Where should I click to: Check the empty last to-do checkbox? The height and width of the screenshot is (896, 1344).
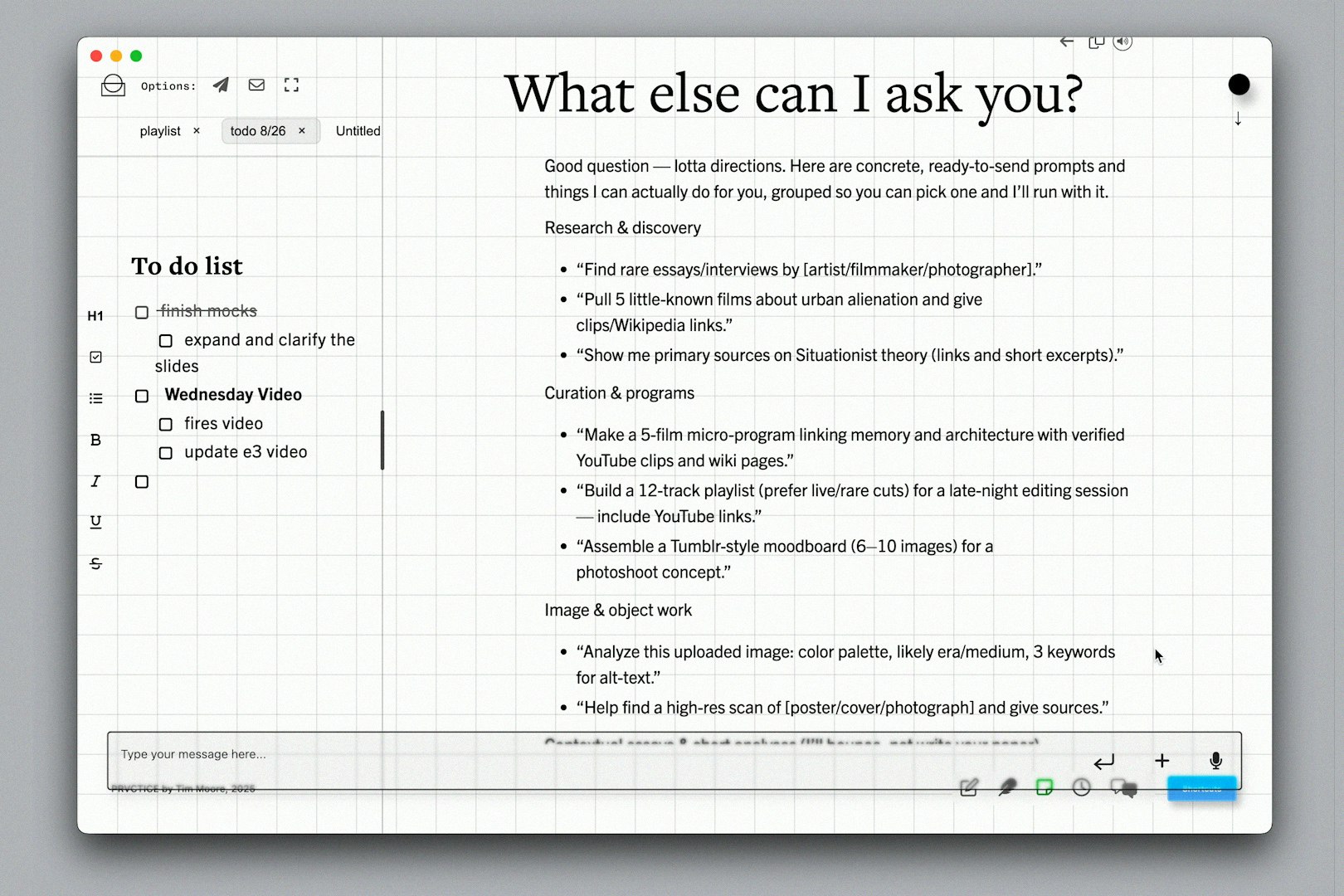point(142,482)
